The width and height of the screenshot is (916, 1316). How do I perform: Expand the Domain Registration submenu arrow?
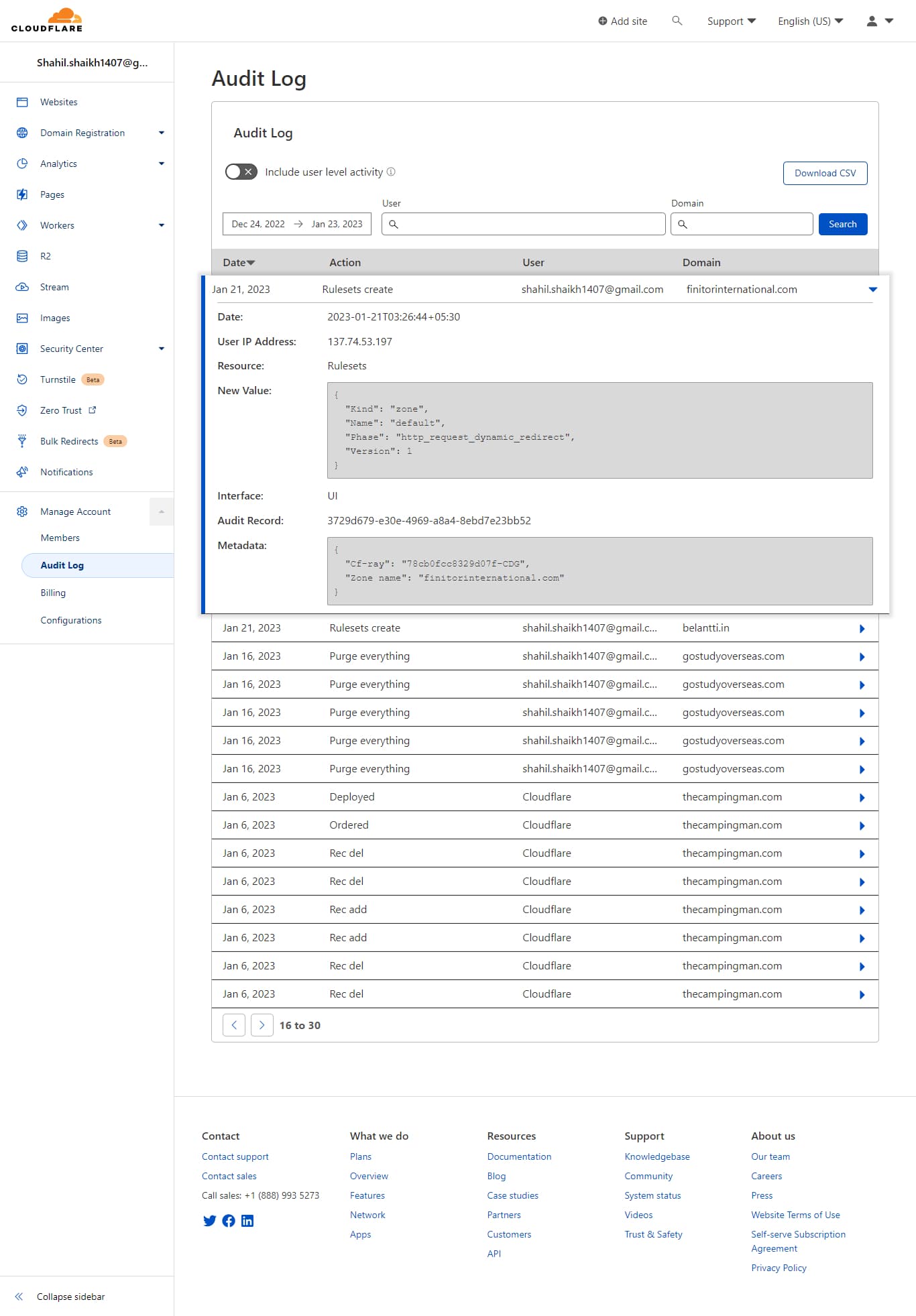(162, 133)
